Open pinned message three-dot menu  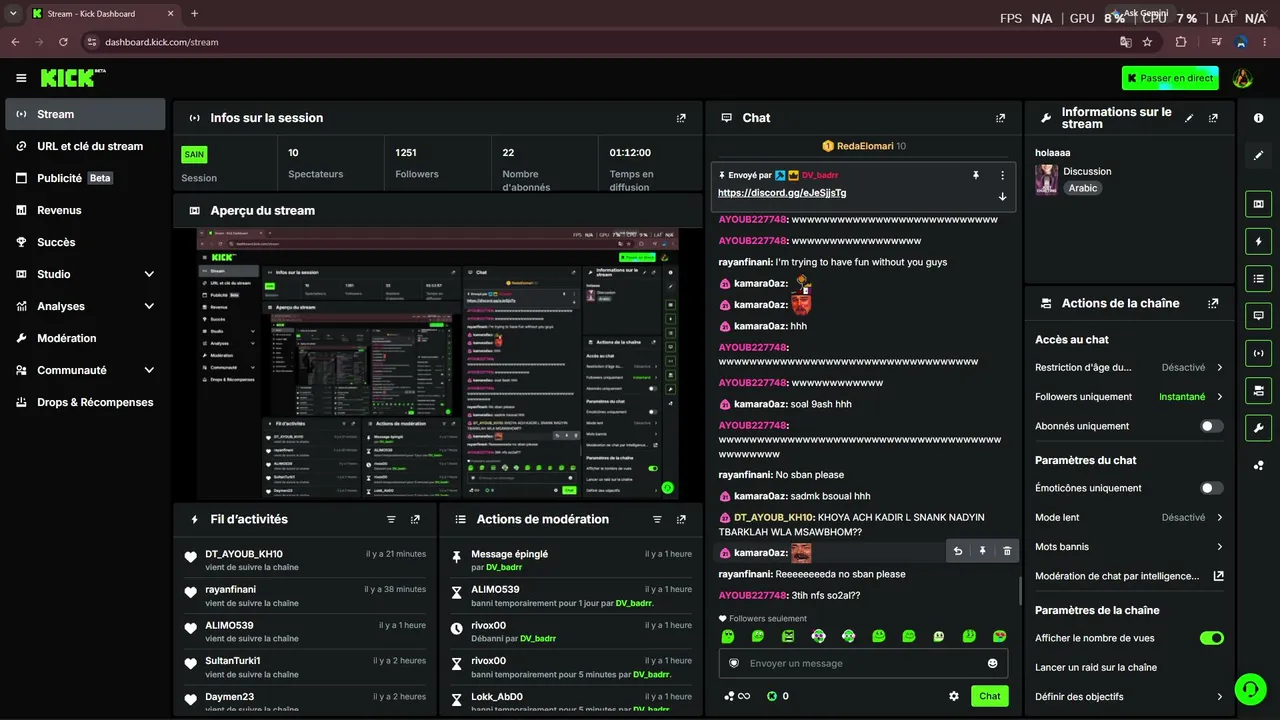(x=1002, y=175)
